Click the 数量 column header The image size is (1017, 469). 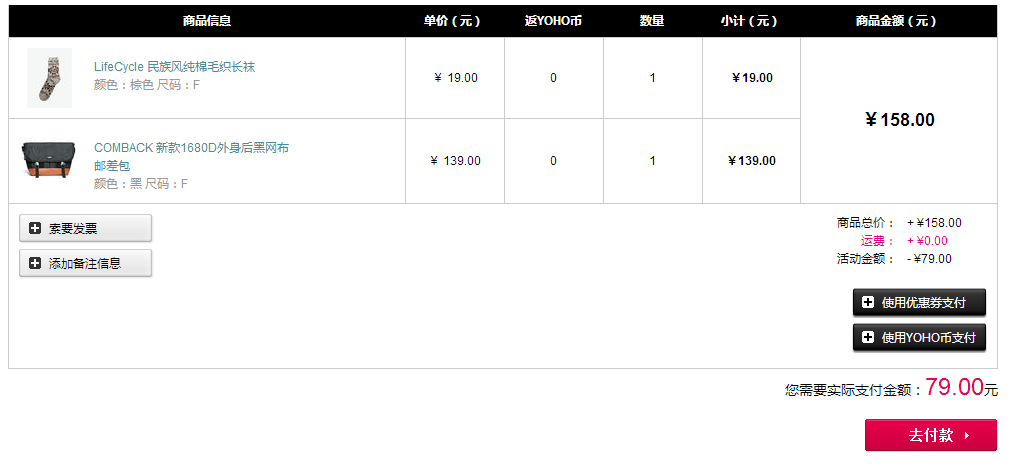click(x=652, y=21)
